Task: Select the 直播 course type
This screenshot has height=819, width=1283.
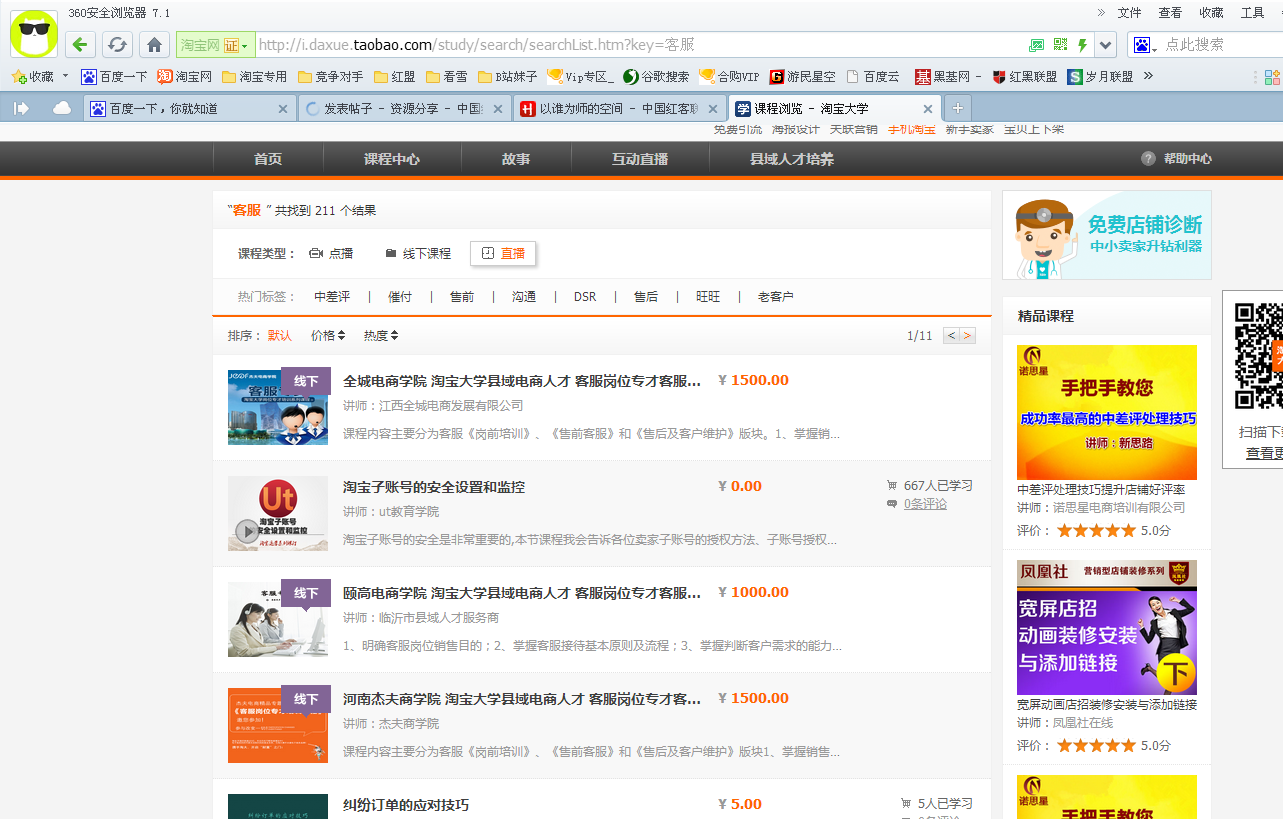Action: click(503, 254)
